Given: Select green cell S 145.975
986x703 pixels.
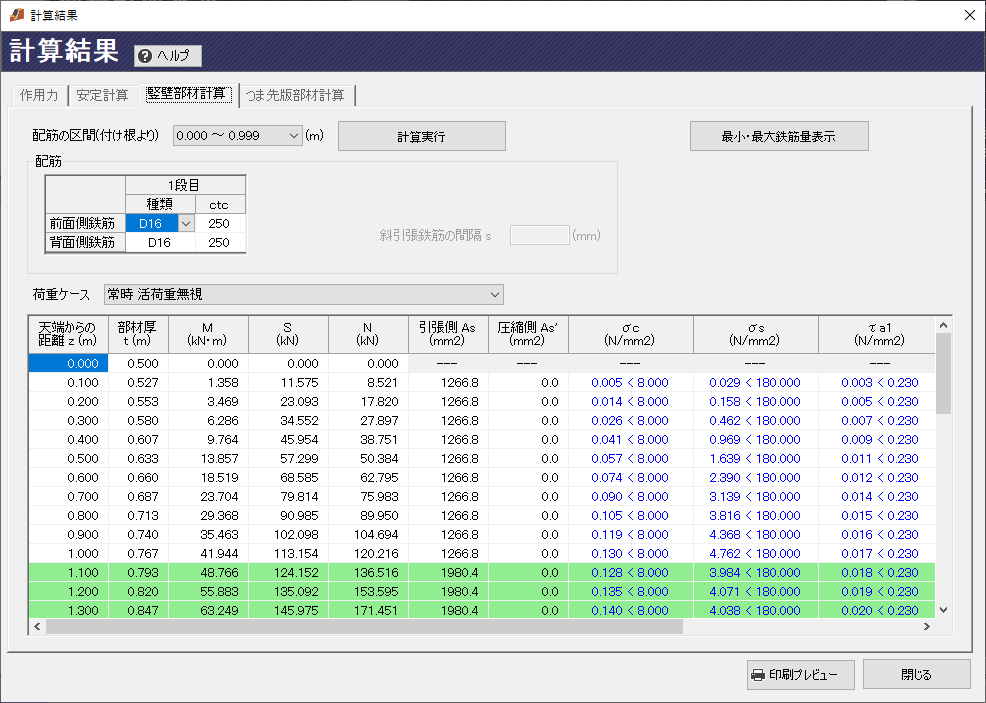Looking at the screenshot, I should (x=288, y=611).
